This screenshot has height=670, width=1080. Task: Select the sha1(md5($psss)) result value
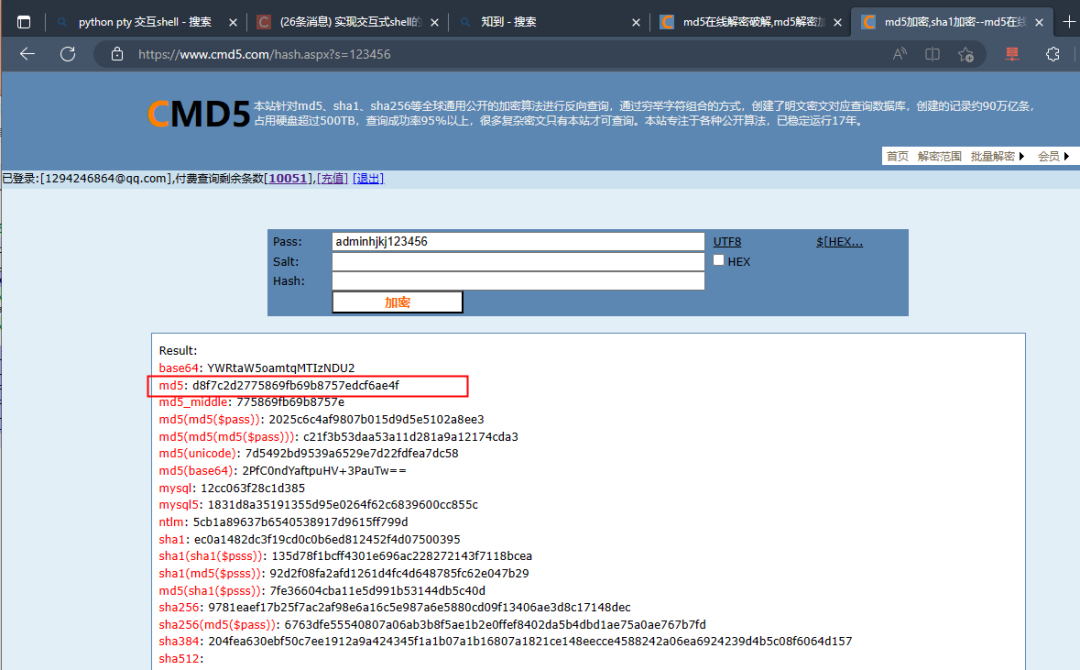tap(399, 573)
